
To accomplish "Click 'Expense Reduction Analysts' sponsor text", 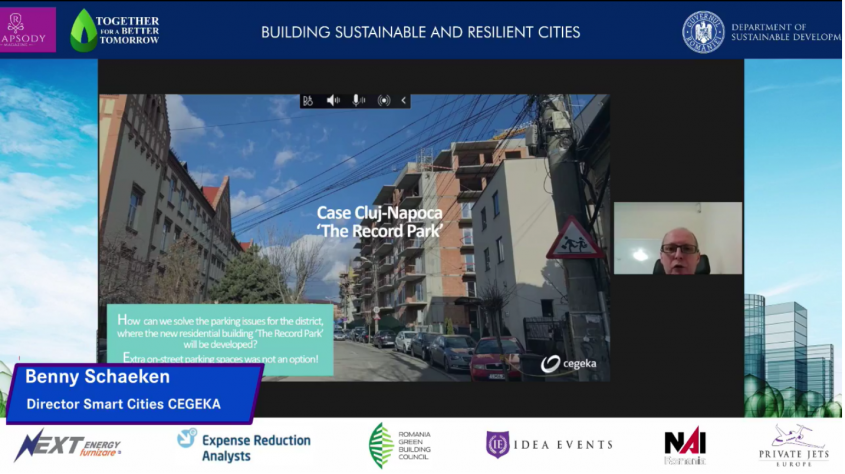I will (256, 448).
